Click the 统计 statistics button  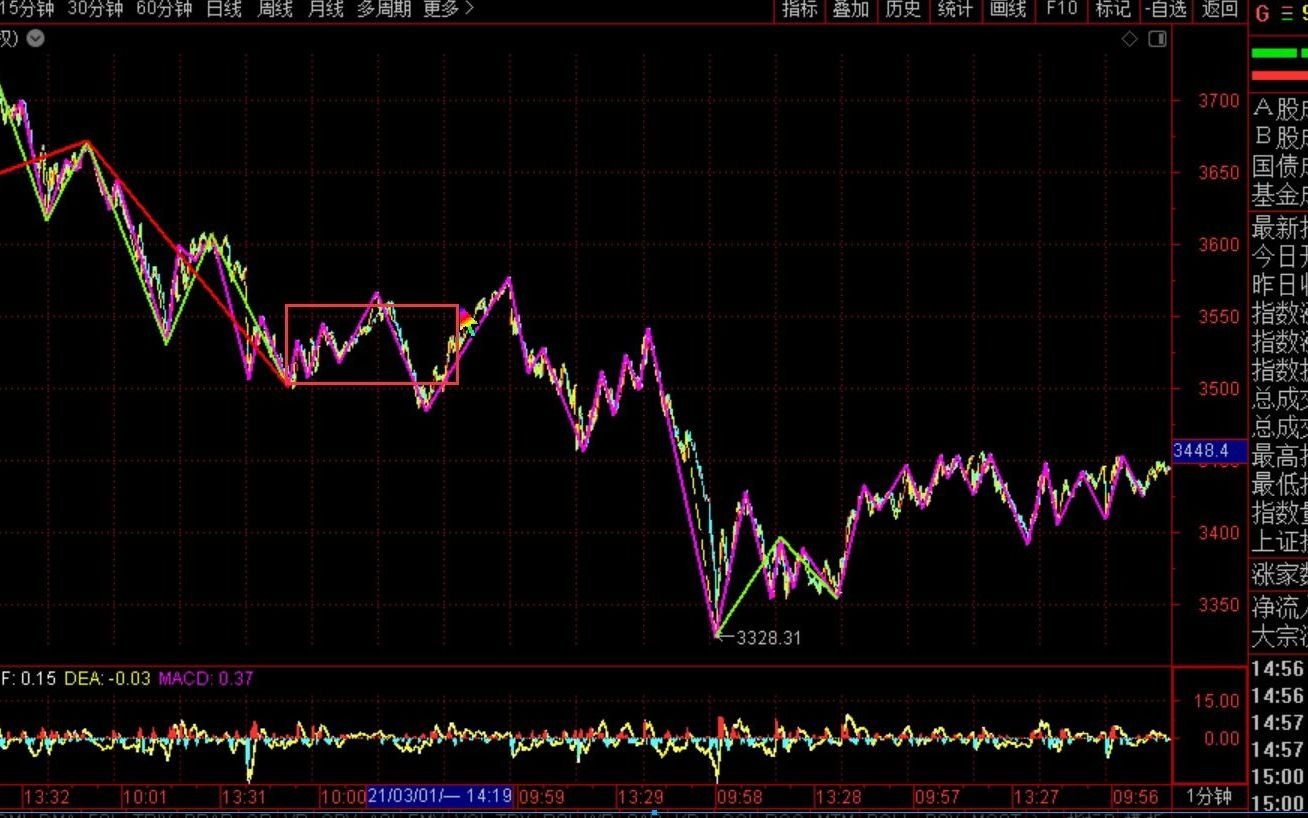955,9
